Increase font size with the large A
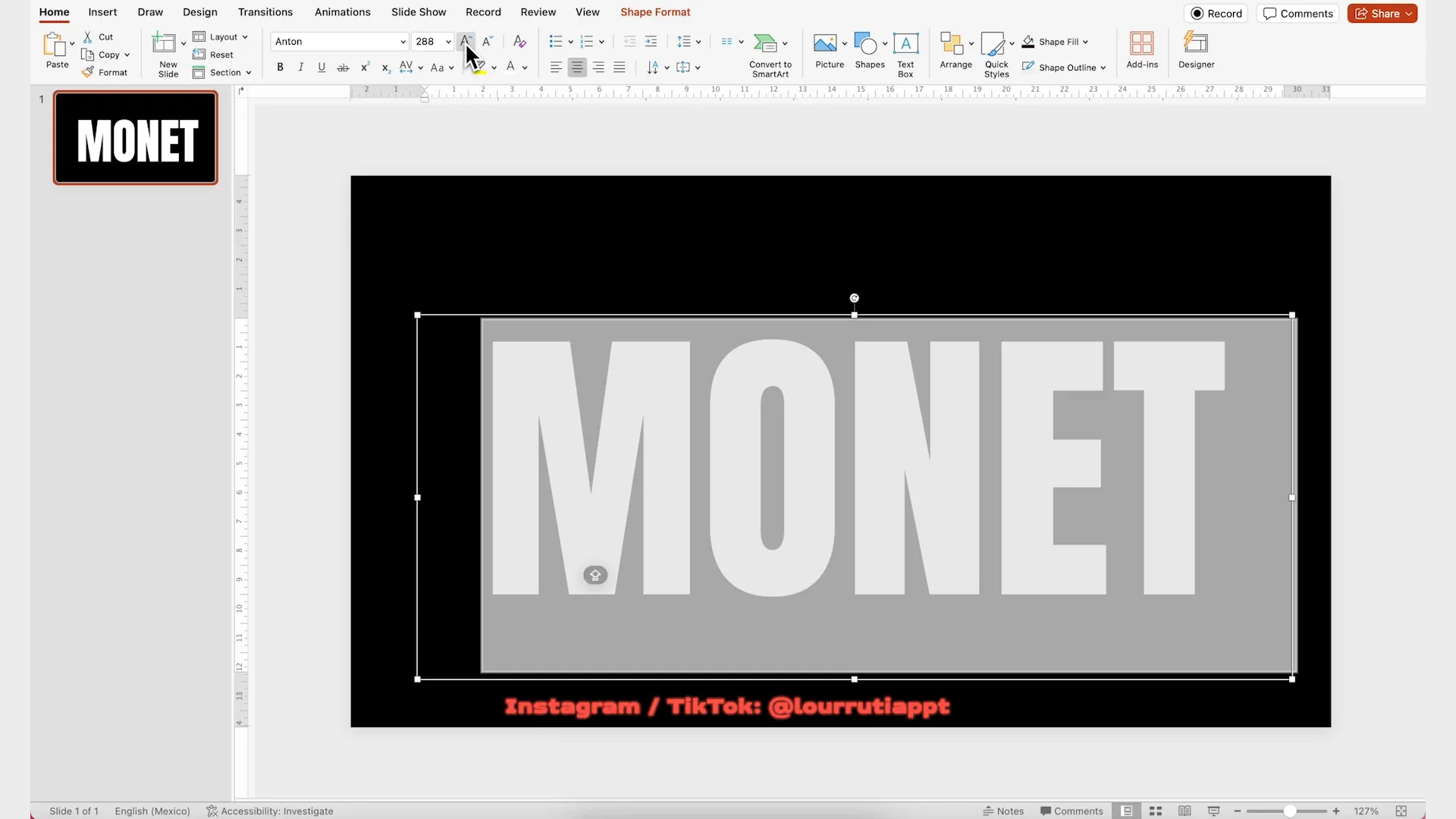The height and width of the screenshot is (819, 1456). click(466, 41)
